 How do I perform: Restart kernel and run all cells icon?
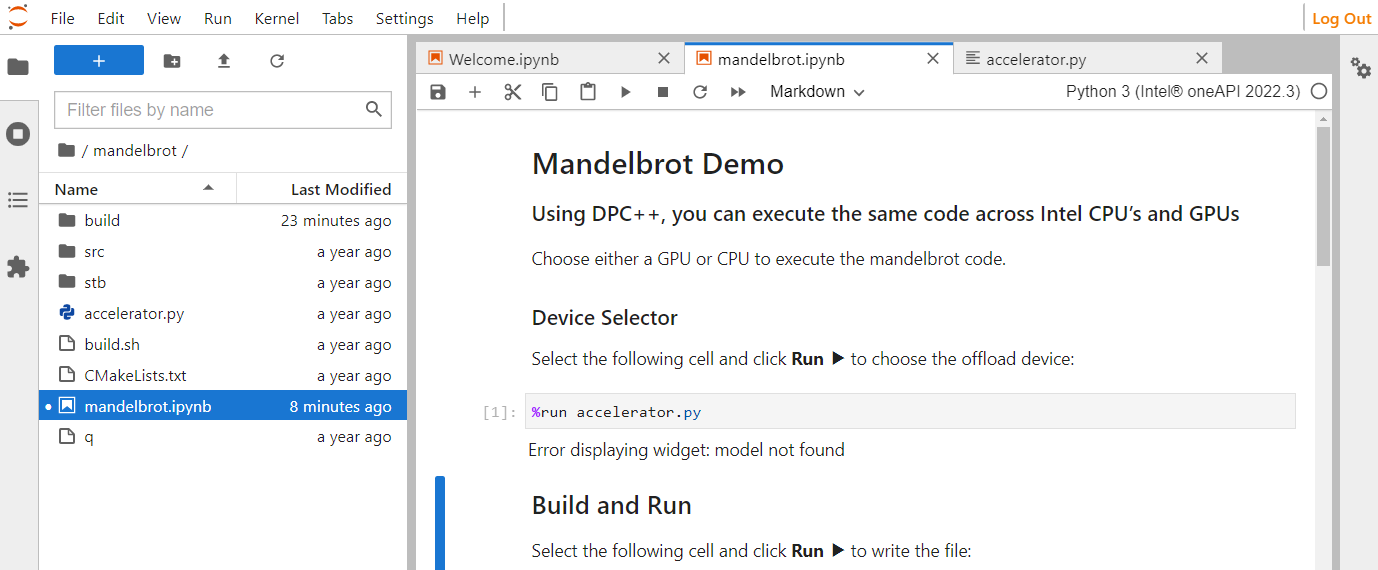pyautogui.click(x=738, y=92)
